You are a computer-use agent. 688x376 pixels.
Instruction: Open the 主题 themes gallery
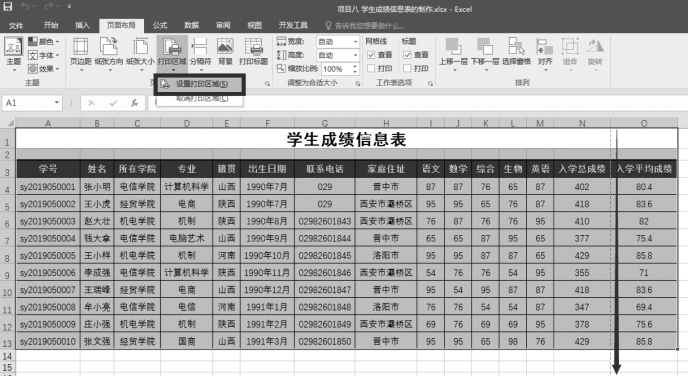14,54
